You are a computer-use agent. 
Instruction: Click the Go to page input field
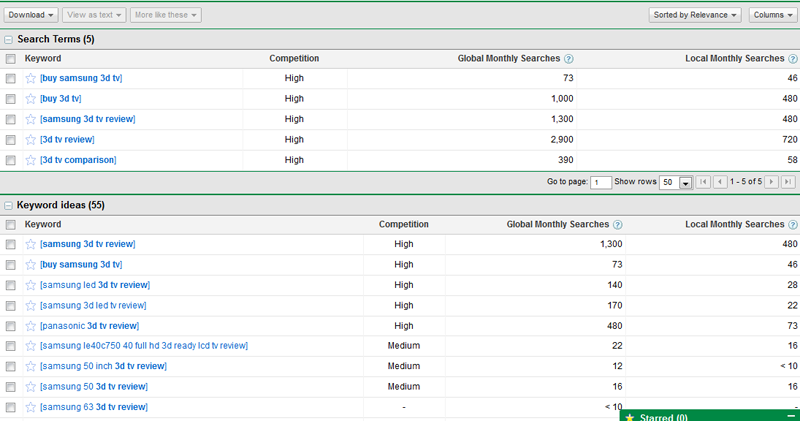600,182
